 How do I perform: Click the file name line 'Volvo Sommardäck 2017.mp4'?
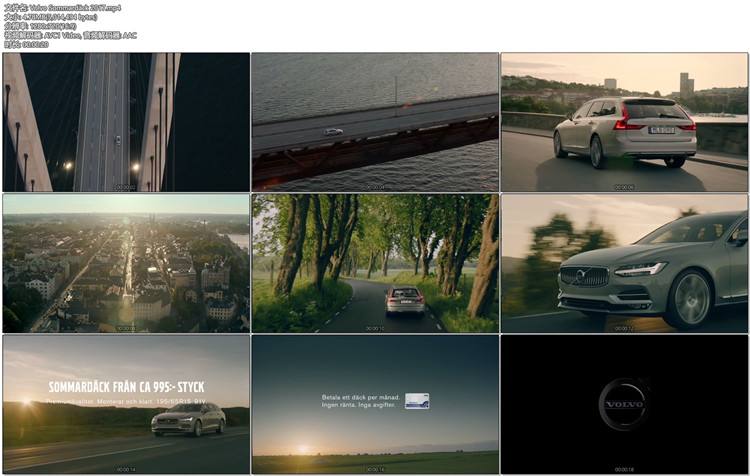62,8
